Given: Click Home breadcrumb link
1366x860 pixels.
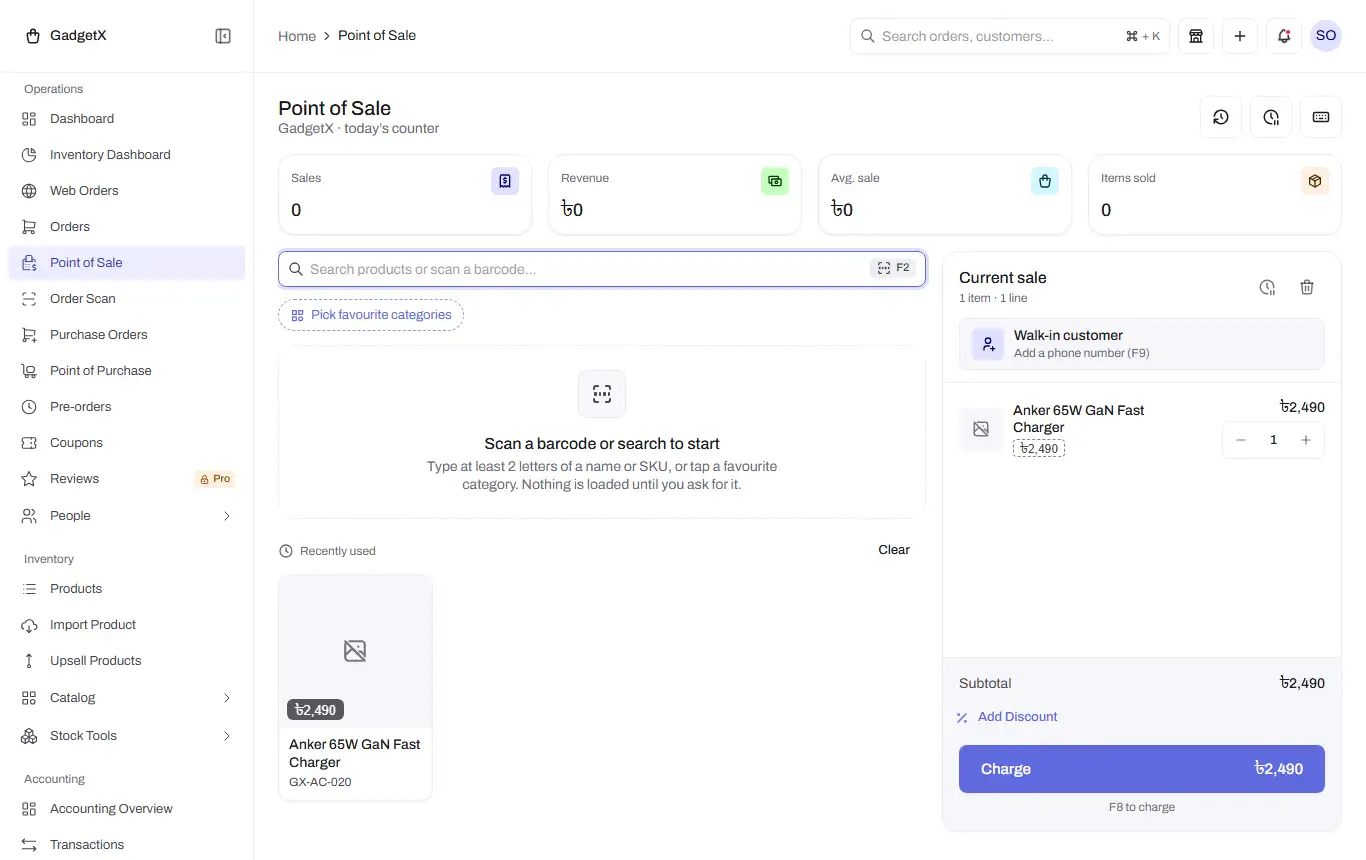Looking at the screenshot, I should pos(297,36).
